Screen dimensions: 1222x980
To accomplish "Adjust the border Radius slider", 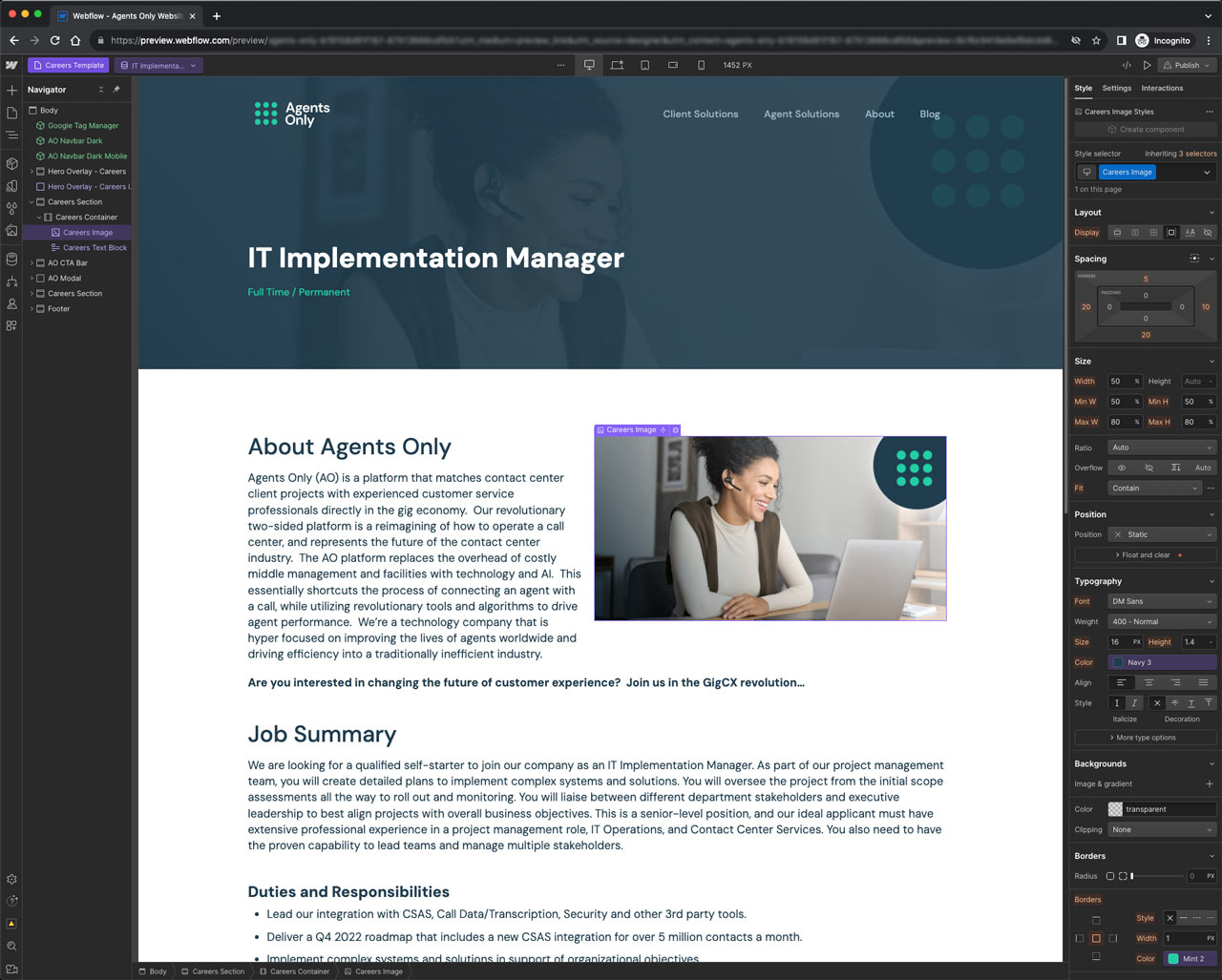I will [x=1157, y=875].
